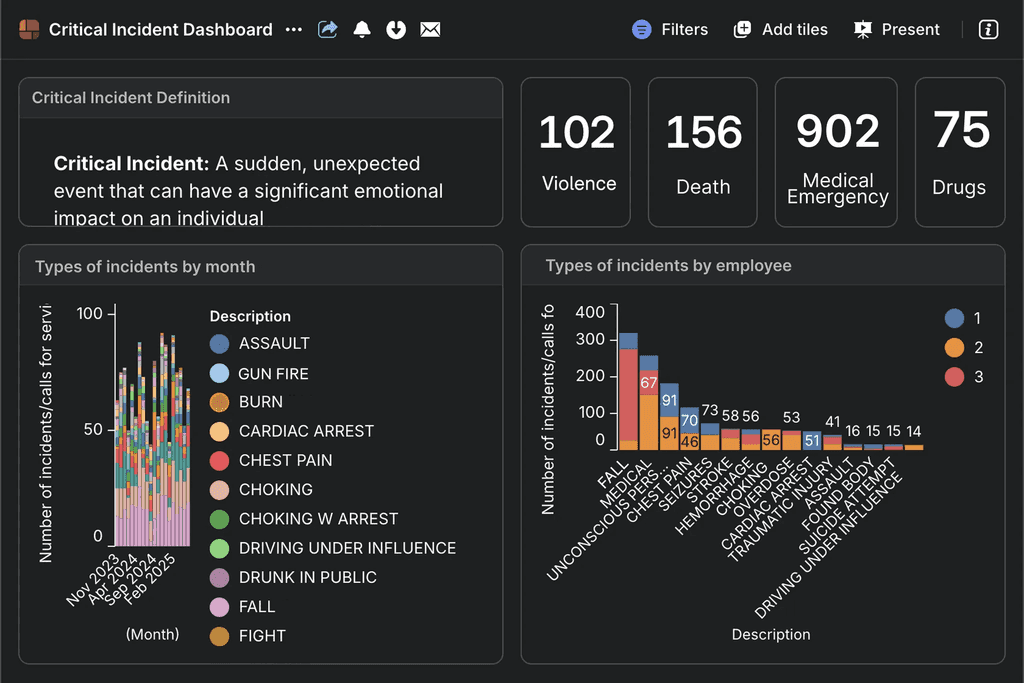
Task: Click the download arrow icon
Action: click(x=396, y=30)
